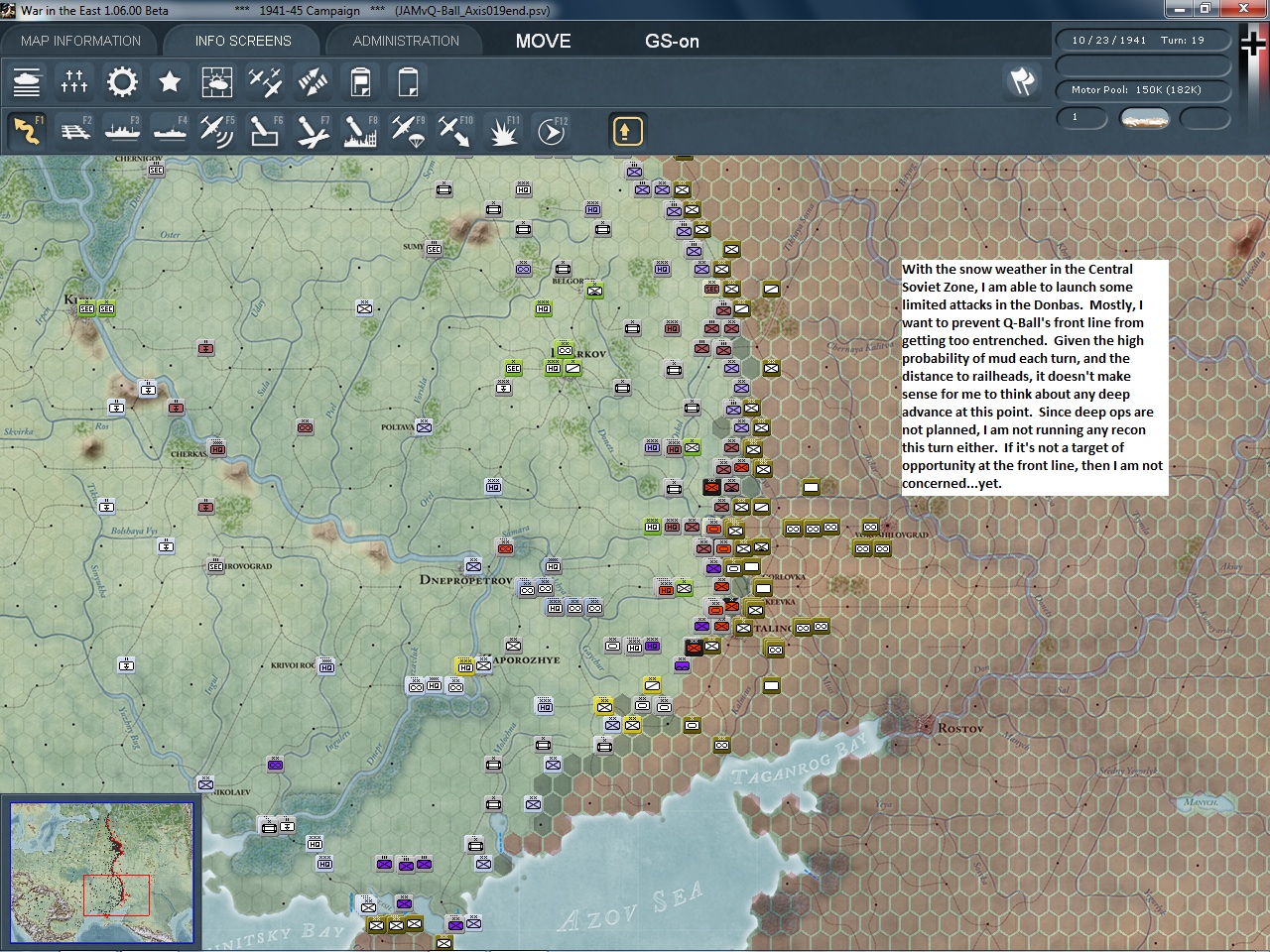This screenshot has width=1270, height=952.
Task: Click the field showing number 1
Action: click(1082, 117)
